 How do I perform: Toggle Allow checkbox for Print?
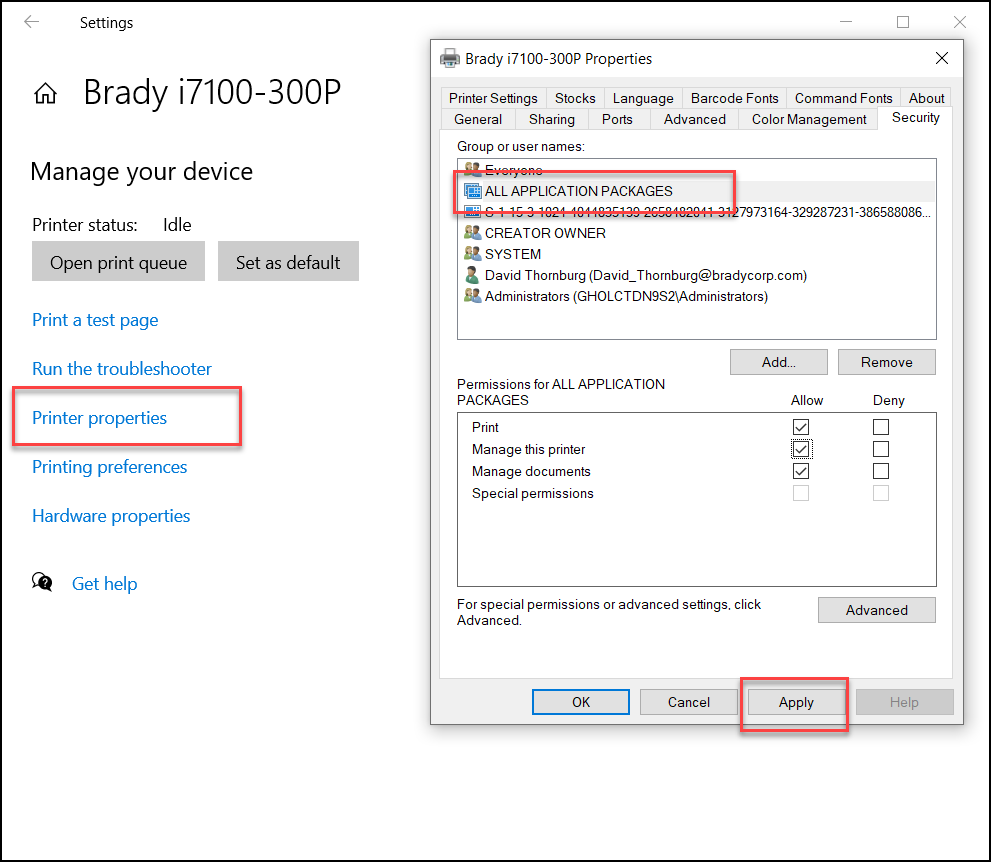(x=801, y=427)
